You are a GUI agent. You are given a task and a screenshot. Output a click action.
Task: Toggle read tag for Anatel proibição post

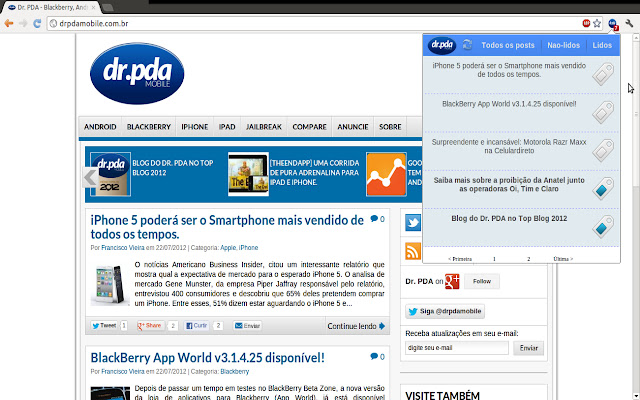point(603,189)
